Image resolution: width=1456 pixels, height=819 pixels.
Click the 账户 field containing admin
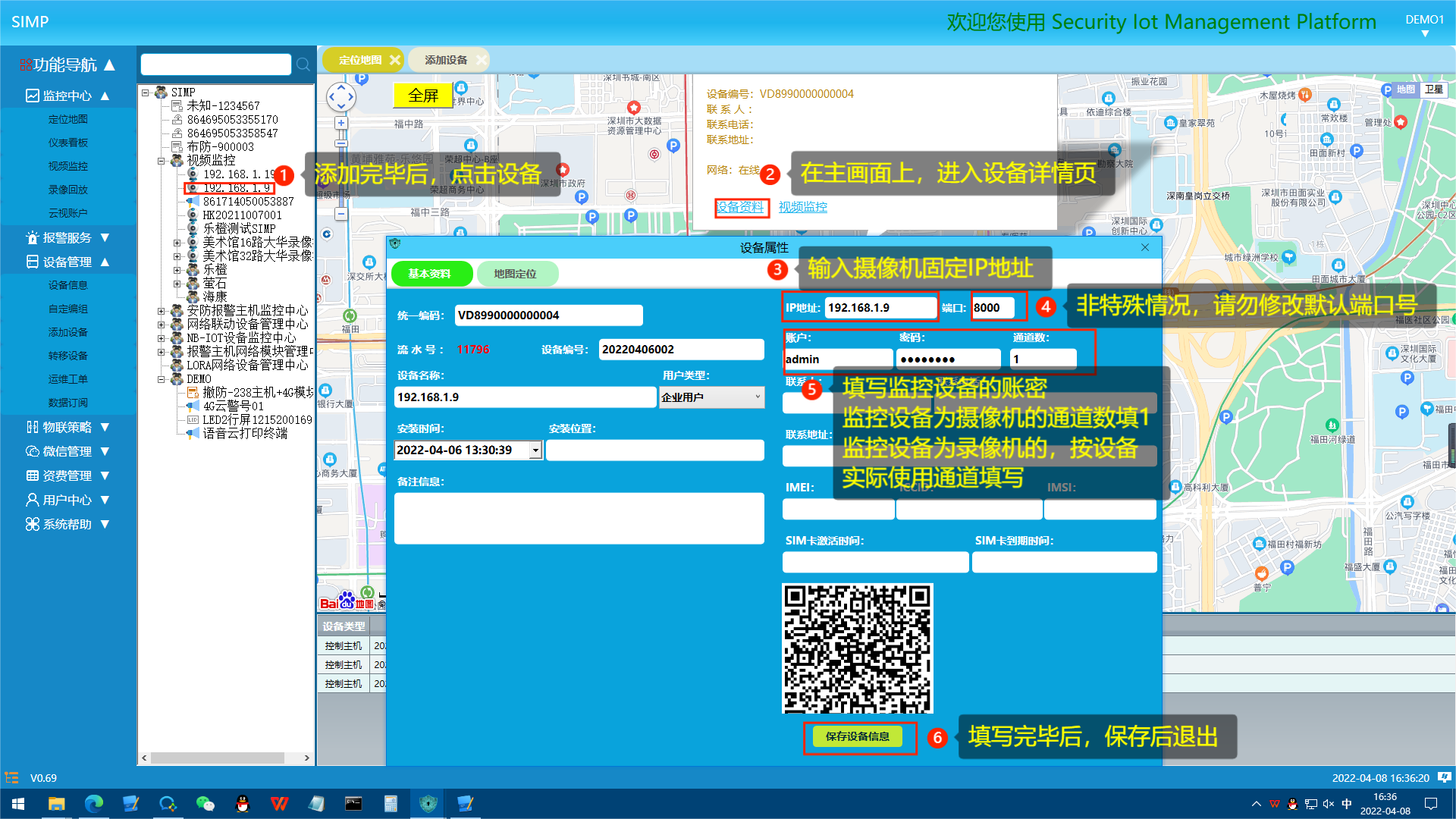[x=838, y=359]
